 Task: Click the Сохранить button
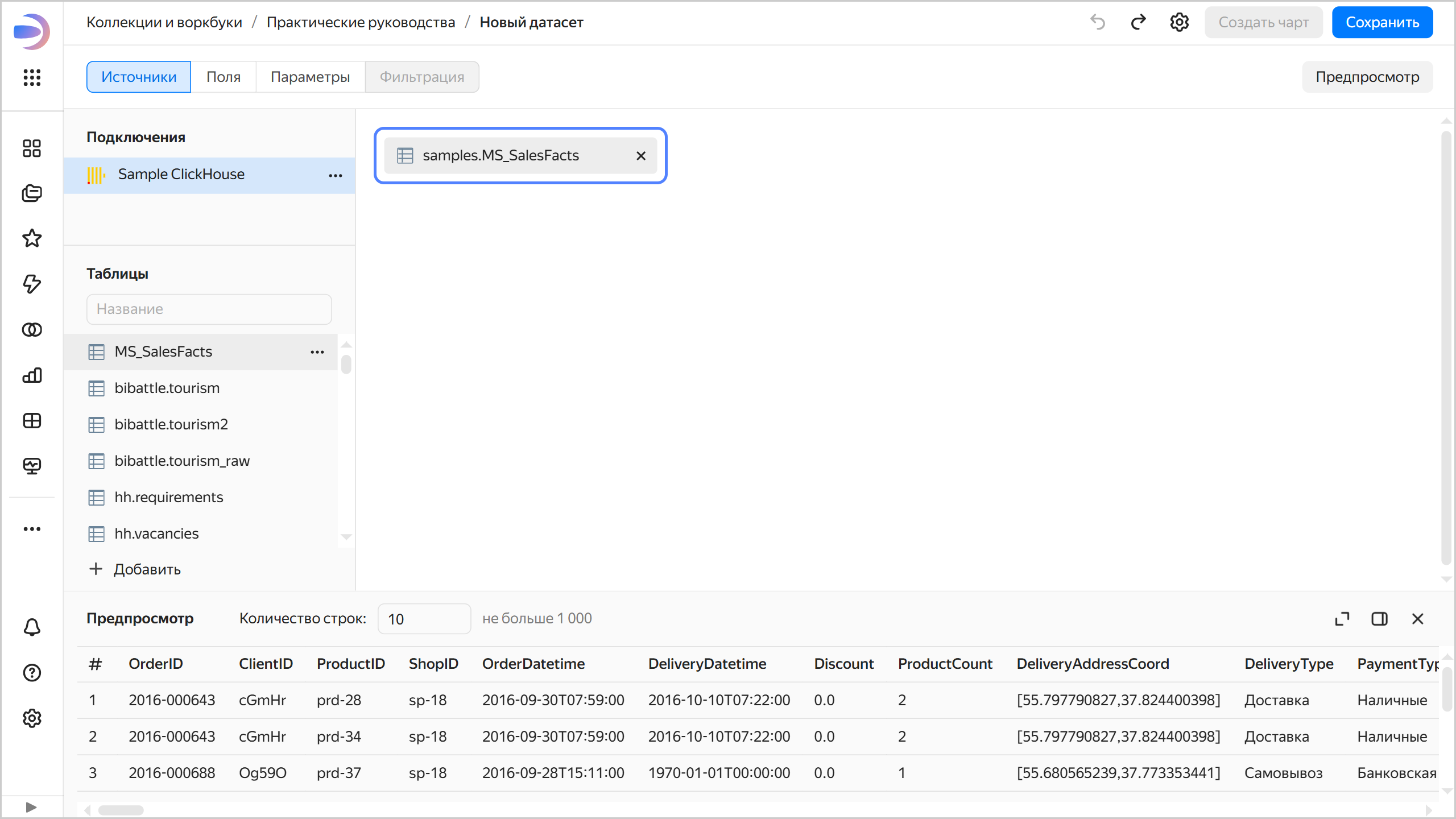coord(1382,22)
